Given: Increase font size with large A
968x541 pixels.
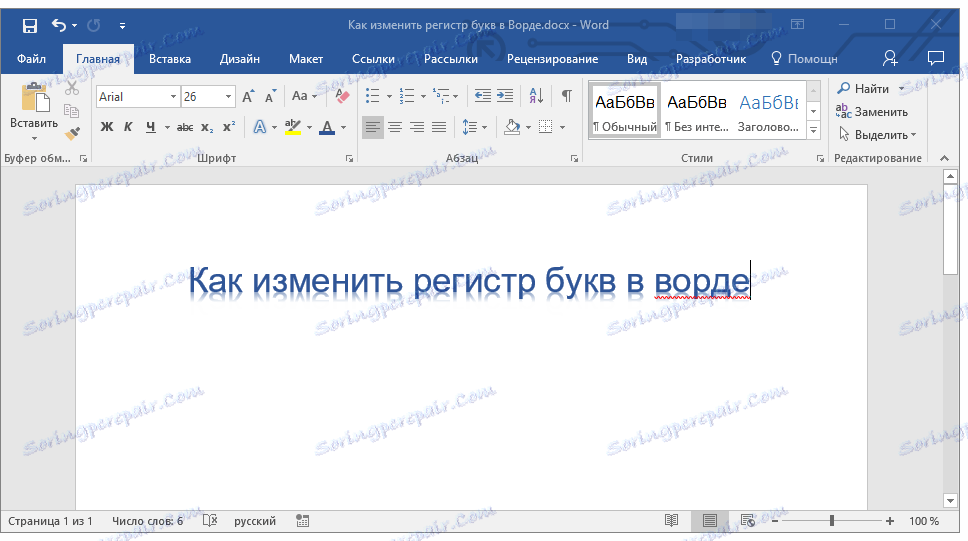Looking at the screenshot, I should (x=248, y=96).
